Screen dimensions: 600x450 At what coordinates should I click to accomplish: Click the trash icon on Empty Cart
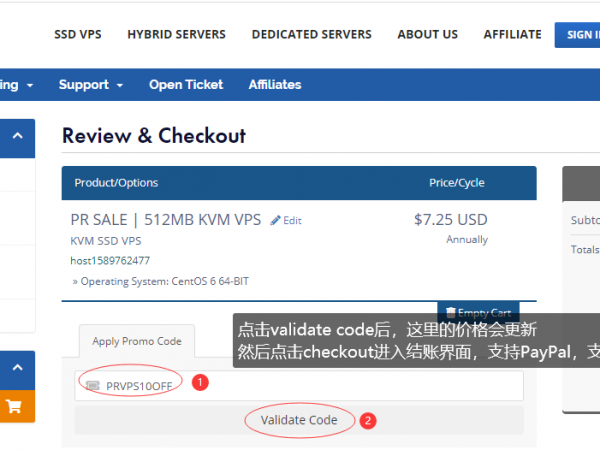click(450, 312)
